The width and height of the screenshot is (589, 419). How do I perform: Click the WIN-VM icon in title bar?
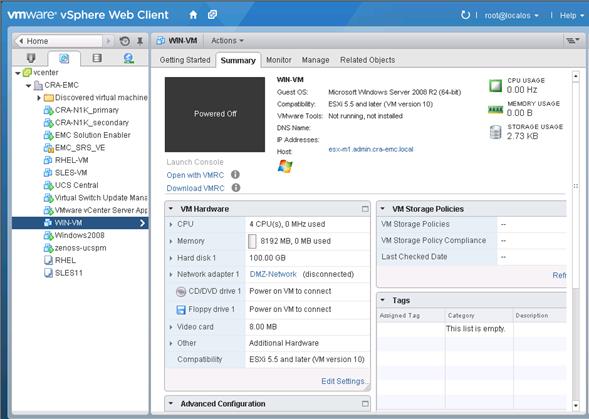click(x=160, y=41)
